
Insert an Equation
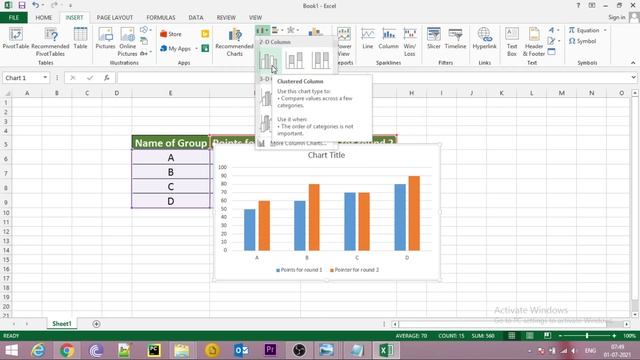[584, 30]
